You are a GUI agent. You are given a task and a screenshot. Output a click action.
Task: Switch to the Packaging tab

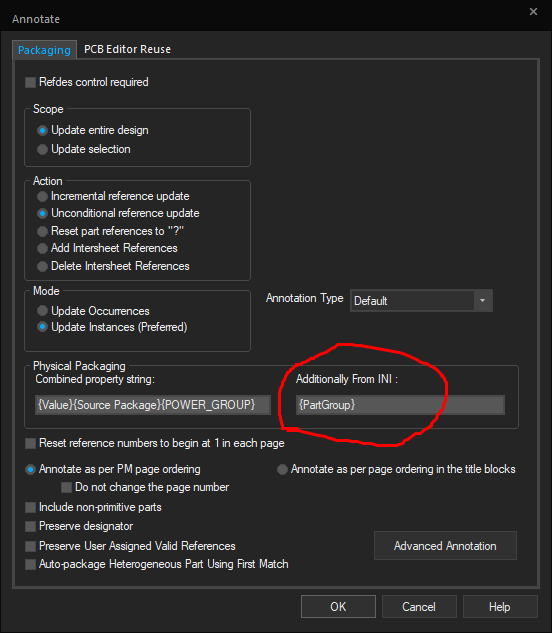(44, 50)
